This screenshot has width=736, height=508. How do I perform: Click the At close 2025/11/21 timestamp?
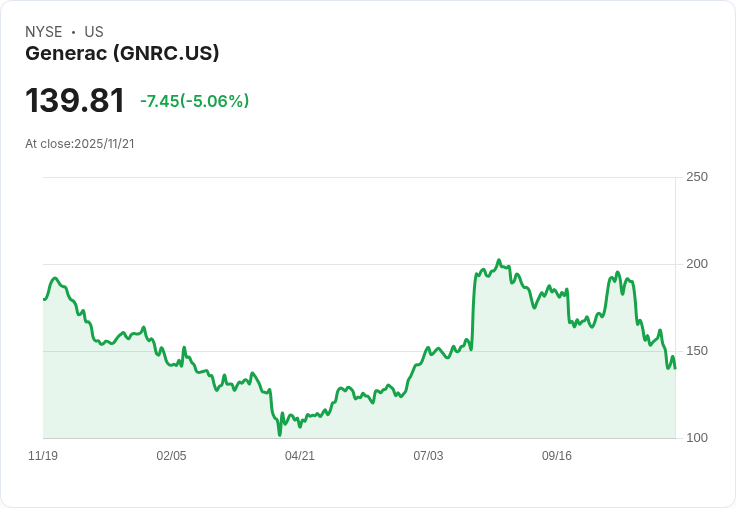click(80, 144)
